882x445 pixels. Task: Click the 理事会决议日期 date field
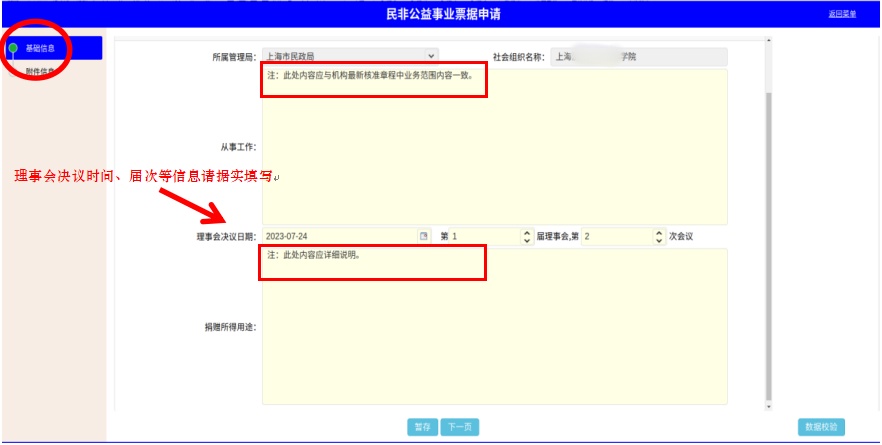point(346,236)
